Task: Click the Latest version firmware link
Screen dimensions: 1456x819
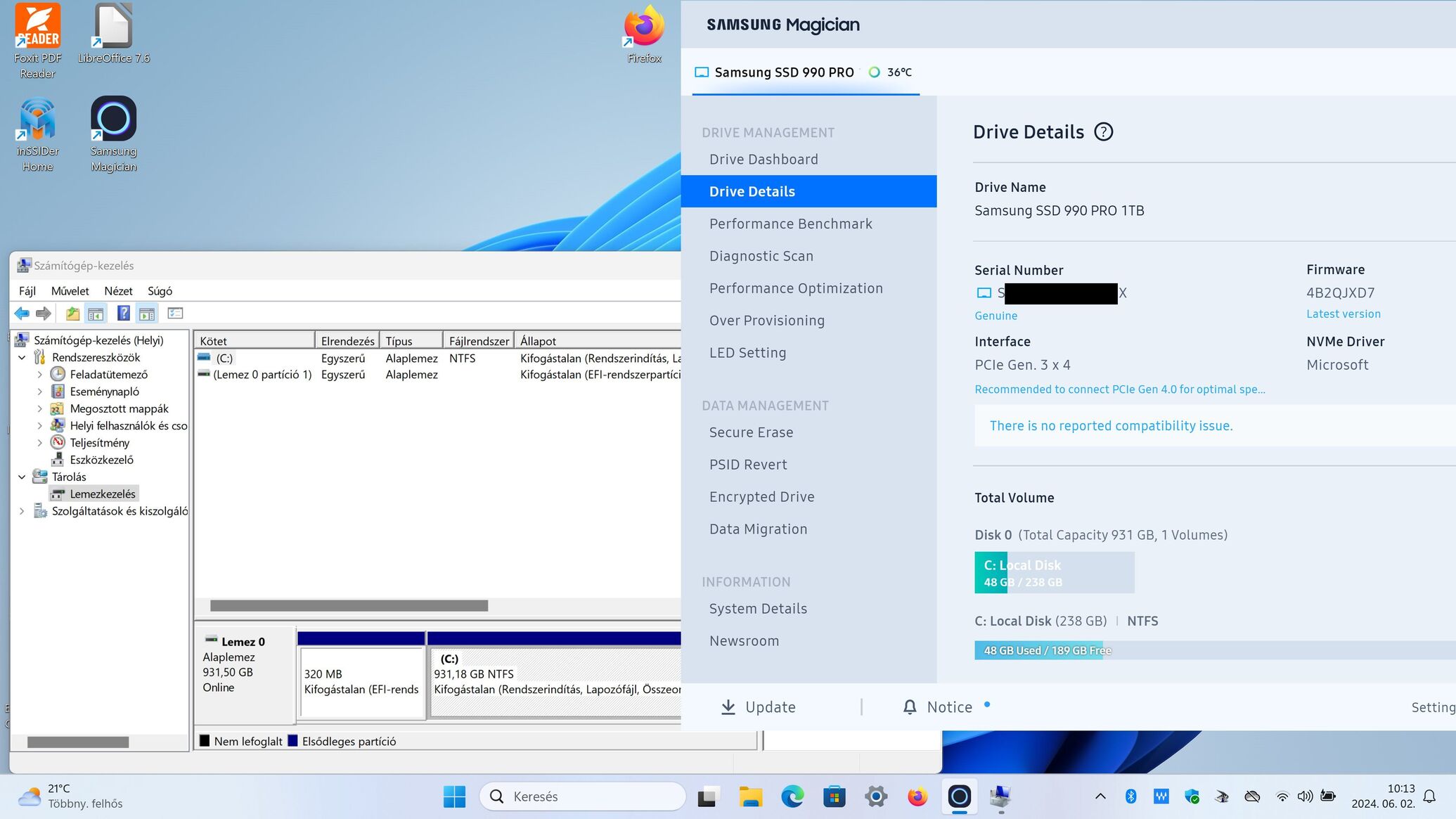Action: click(x=1343, y=314)
